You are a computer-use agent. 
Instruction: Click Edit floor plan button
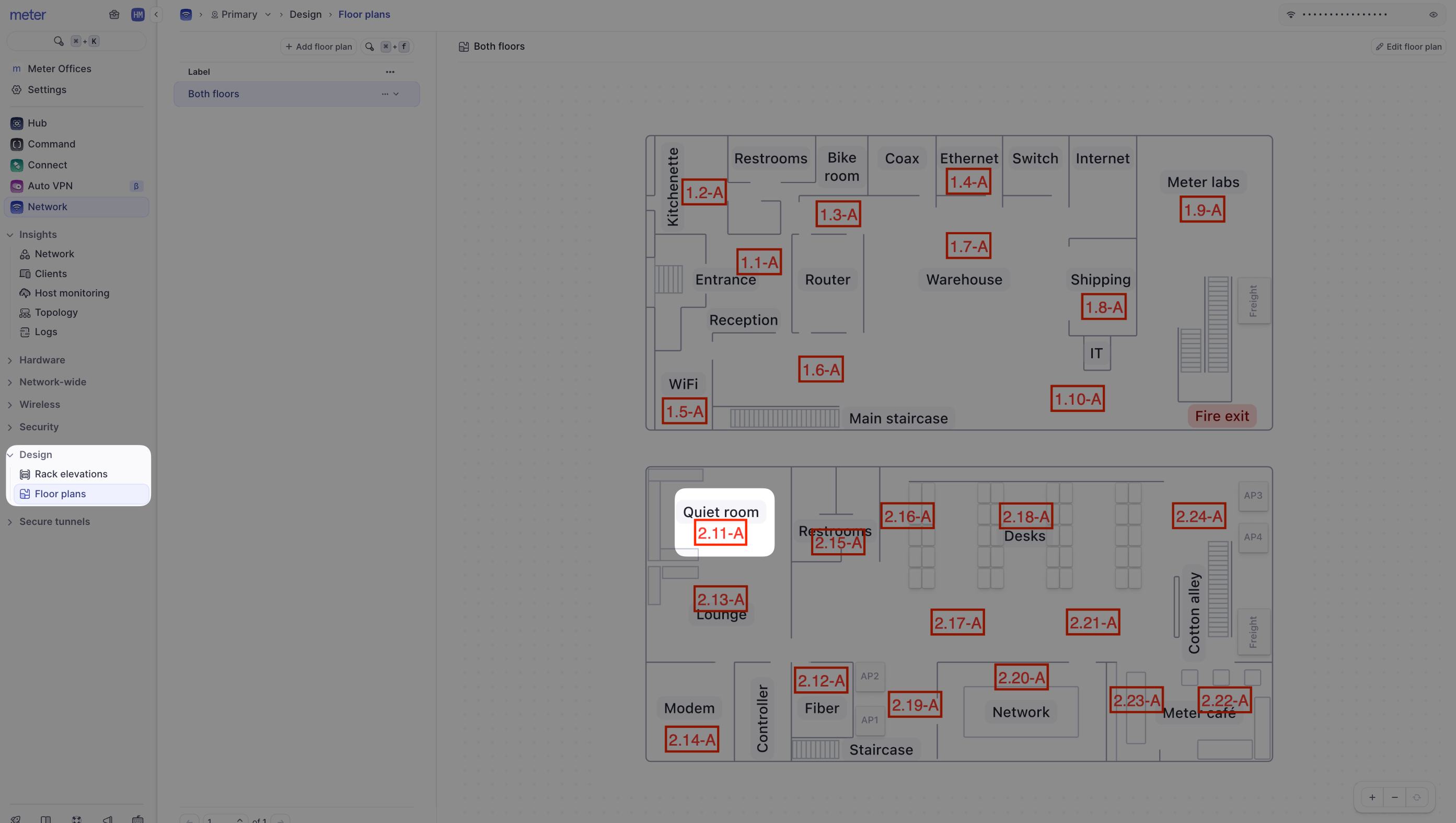(1408, 47)
